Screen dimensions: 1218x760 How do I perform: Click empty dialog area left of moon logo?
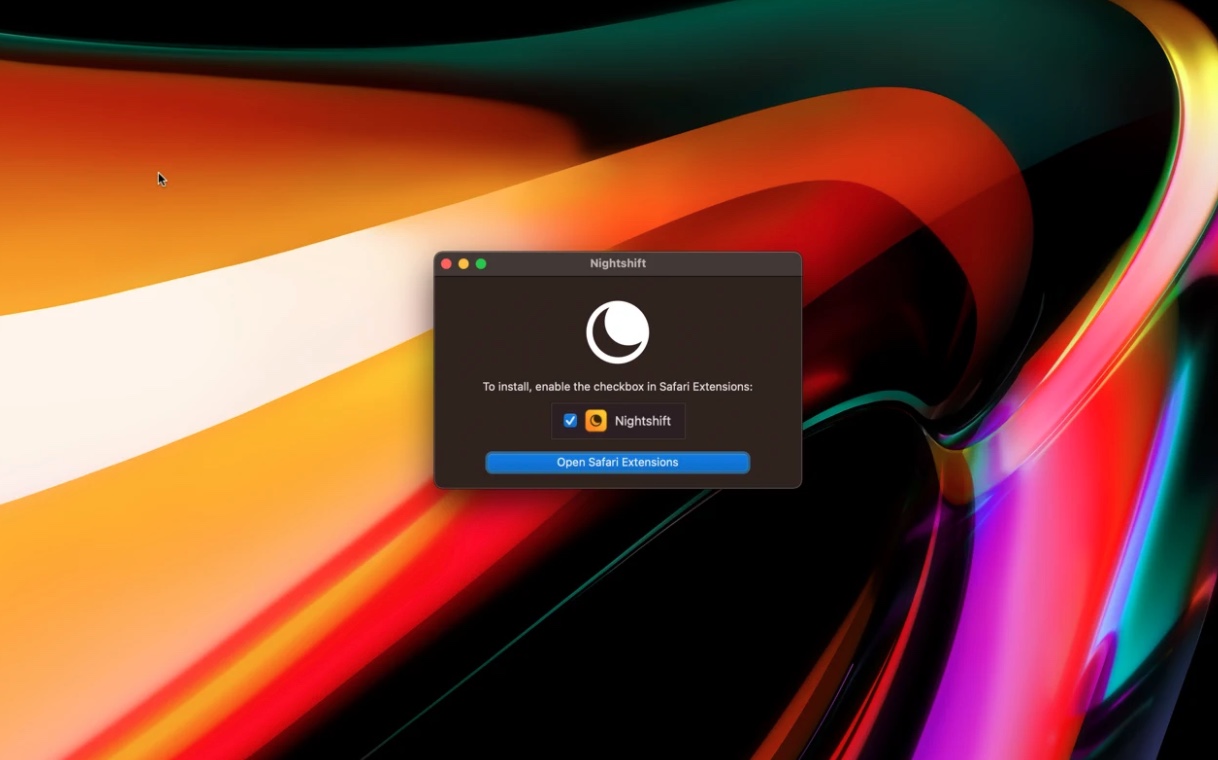tap(500, 332)
